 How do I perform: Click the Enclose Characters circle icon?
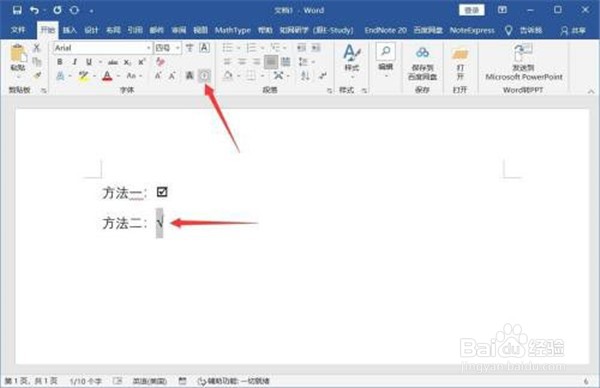click(x=204, y=76)
